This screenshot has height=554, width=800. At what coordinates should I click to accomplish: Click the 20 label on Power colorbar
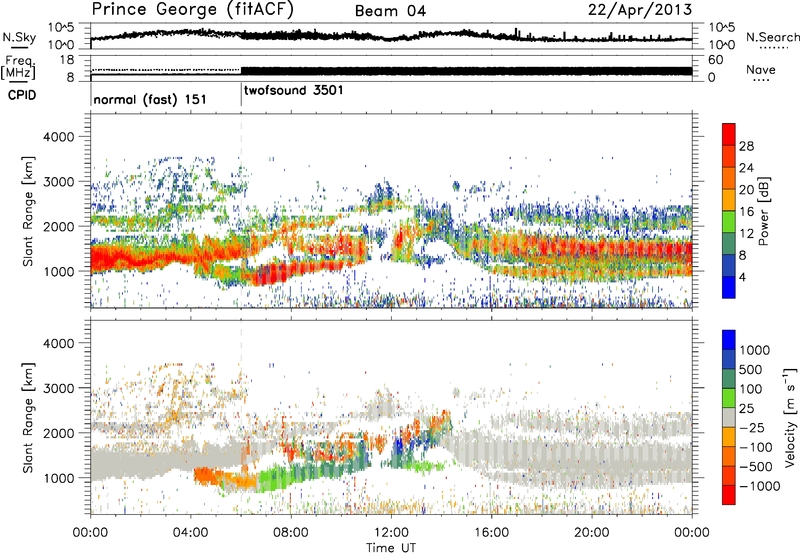746,190
